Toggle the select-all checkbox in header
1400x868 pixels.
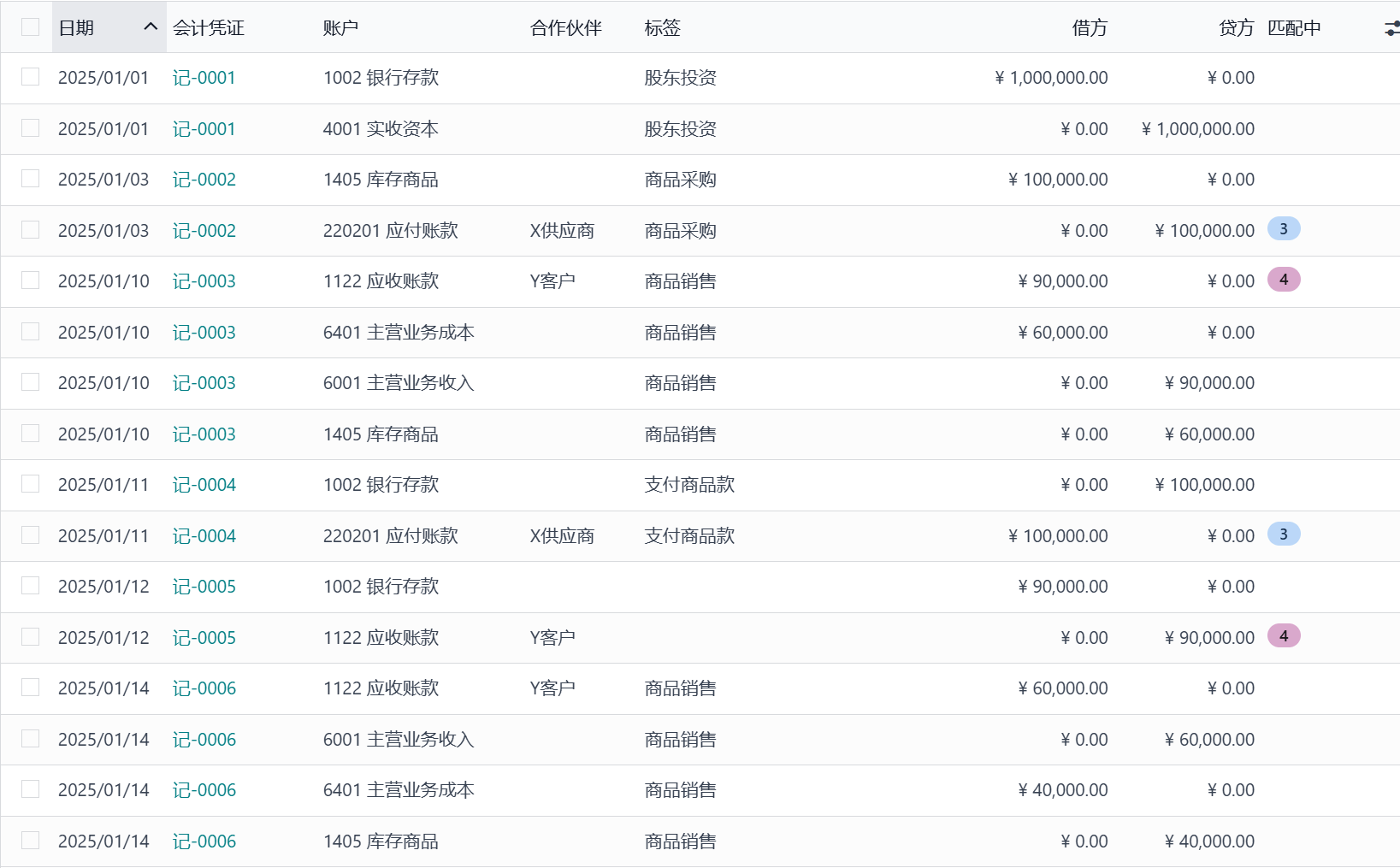31,27
